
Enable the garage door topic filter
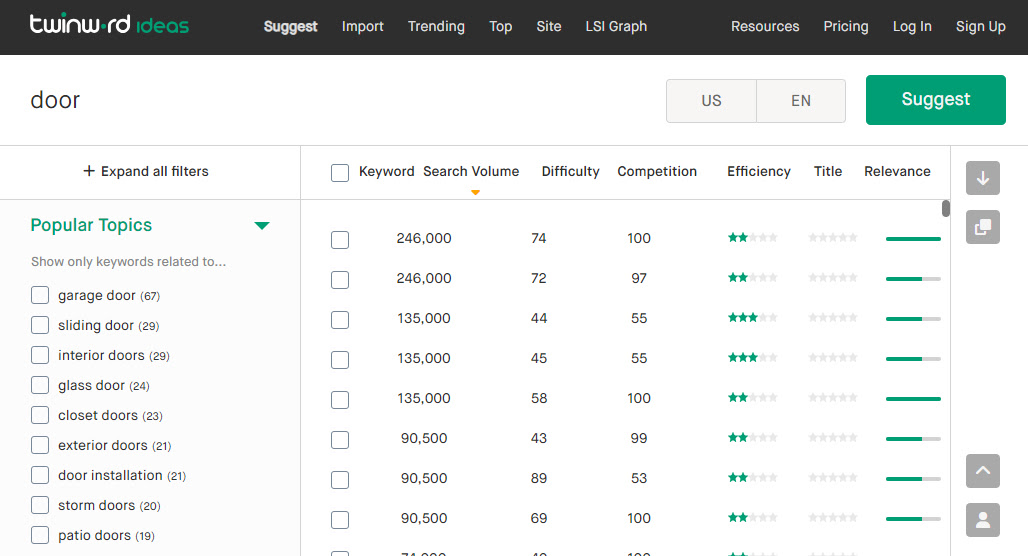pos(40,295)
